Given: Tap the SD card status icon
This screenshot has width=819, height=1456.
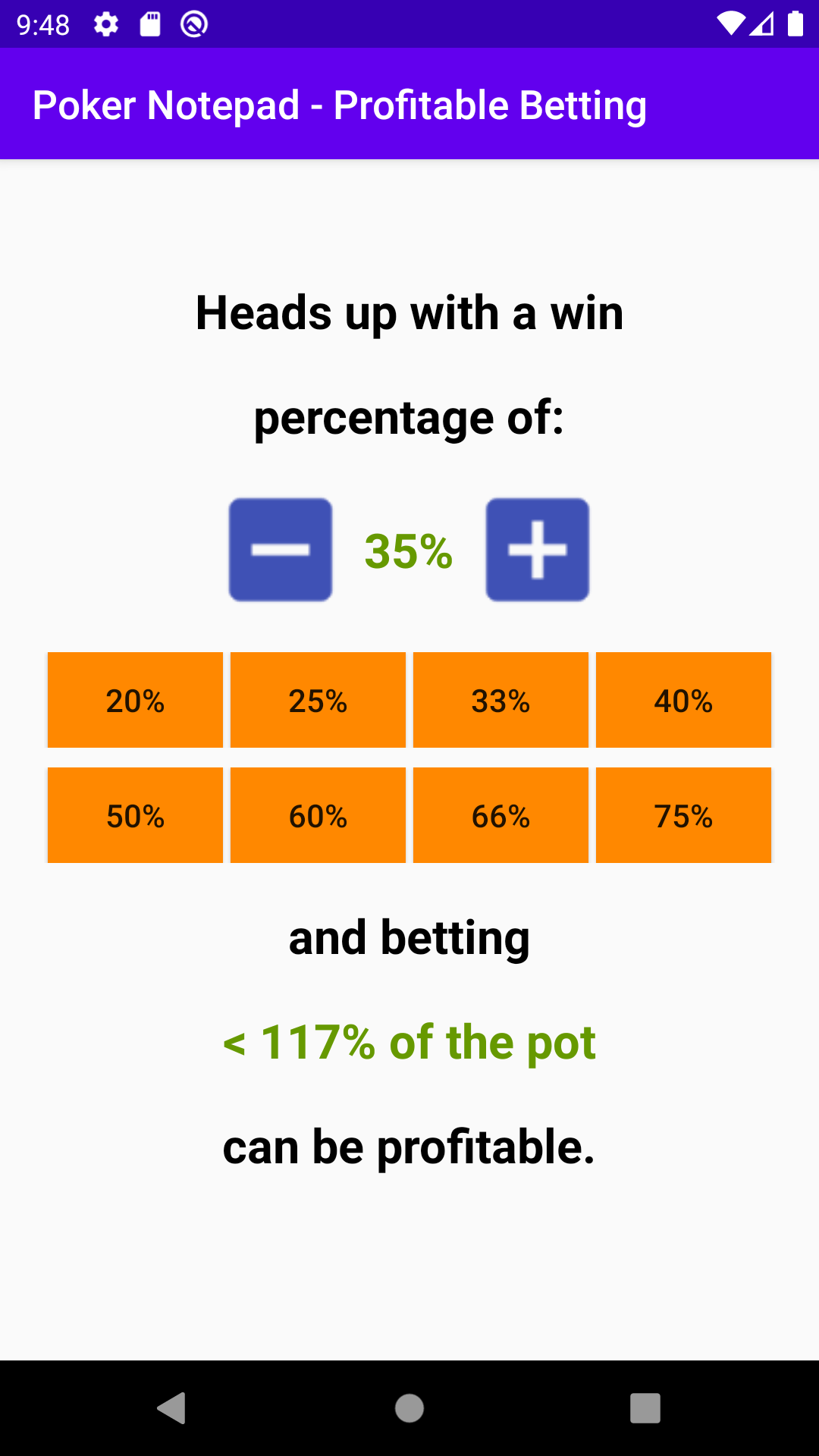Looking at the screenshot, I should click(150, 25).
